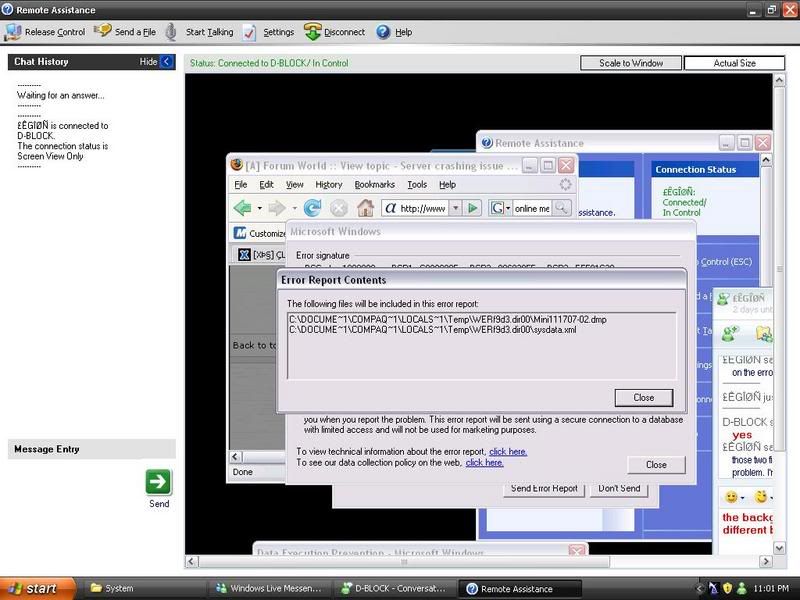Image resolution: width=800 pixels, height=600 pixels.
Task: Open Settings from the toolbar
Action: click(269, 32)
